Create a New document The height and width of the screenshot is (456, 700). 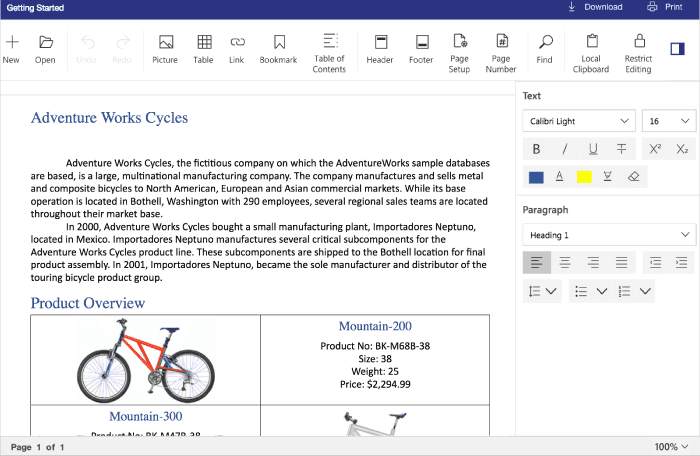12,50
